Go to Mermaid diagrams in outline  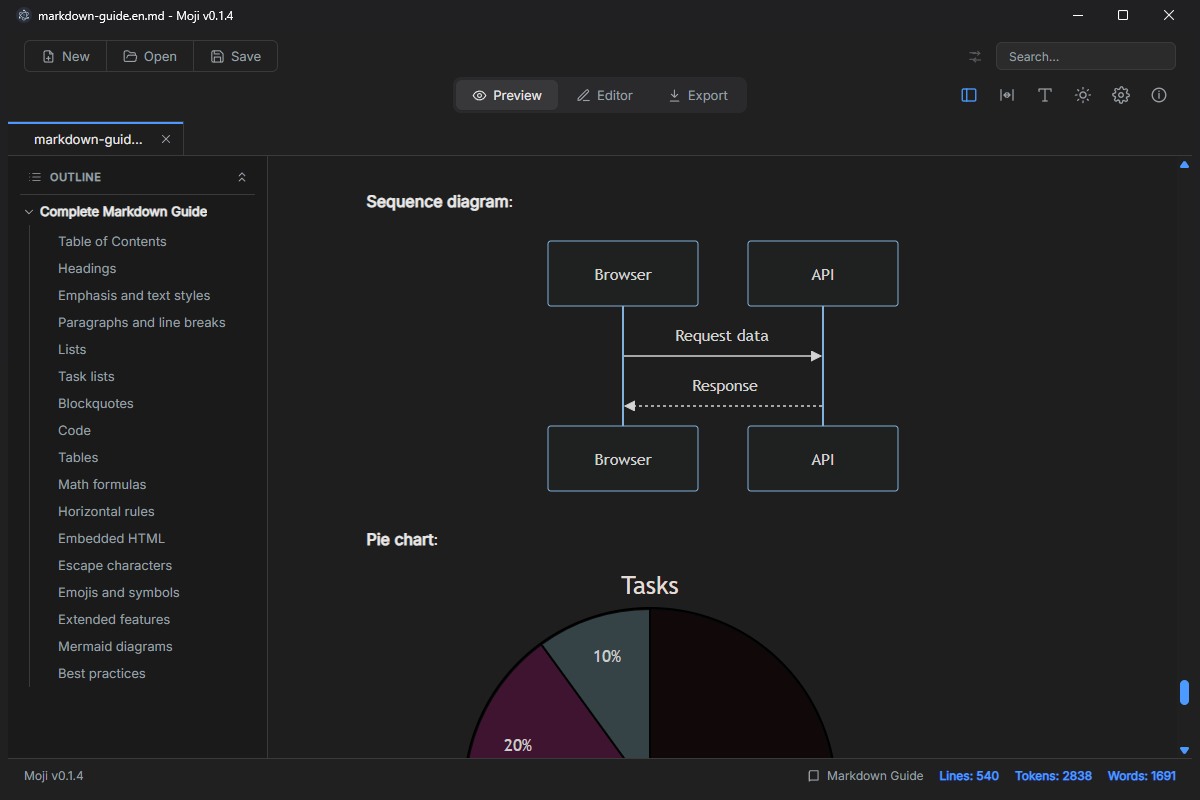point(115,646)
